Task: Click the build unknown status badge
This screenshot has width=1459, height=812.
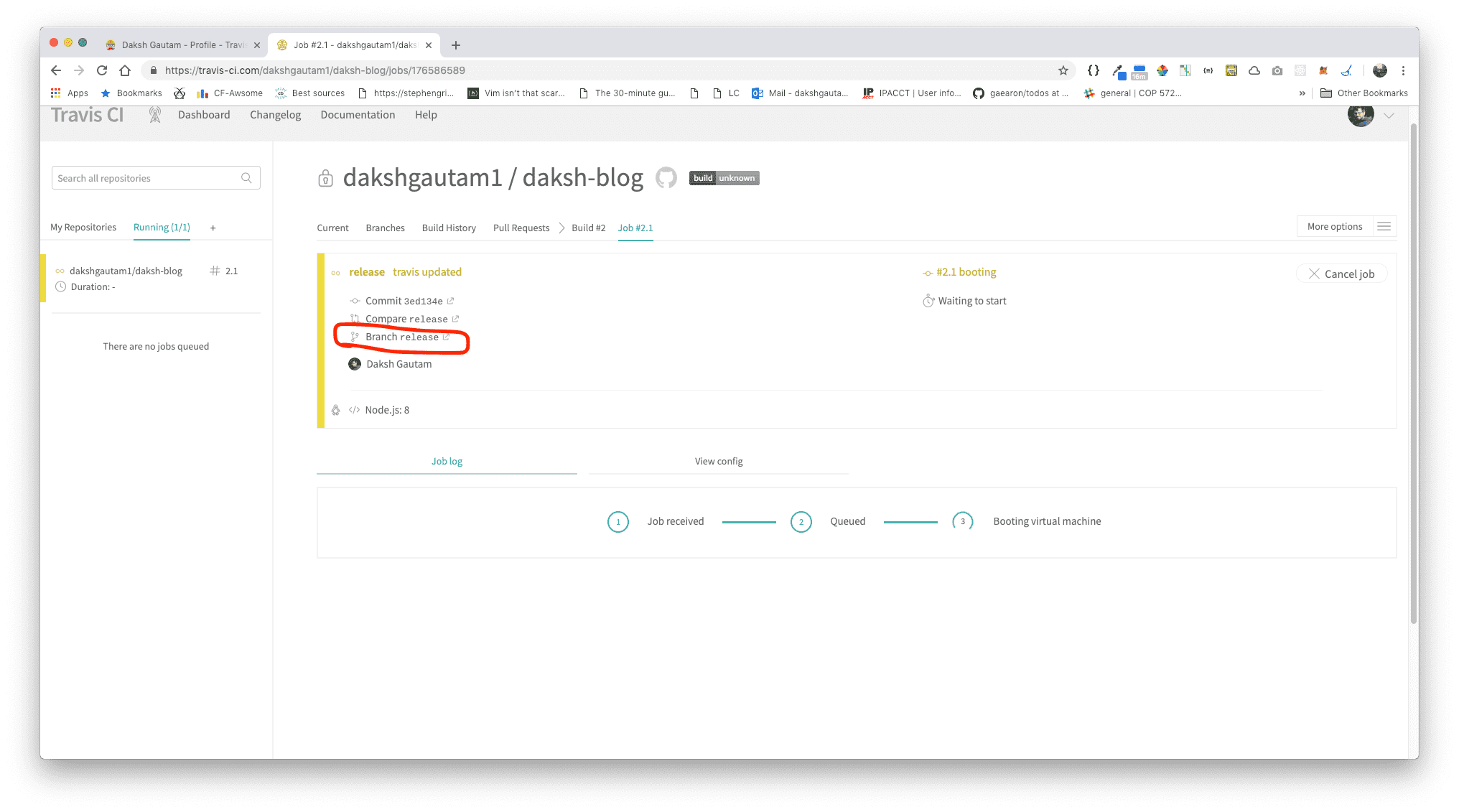Action: (724, 178)
